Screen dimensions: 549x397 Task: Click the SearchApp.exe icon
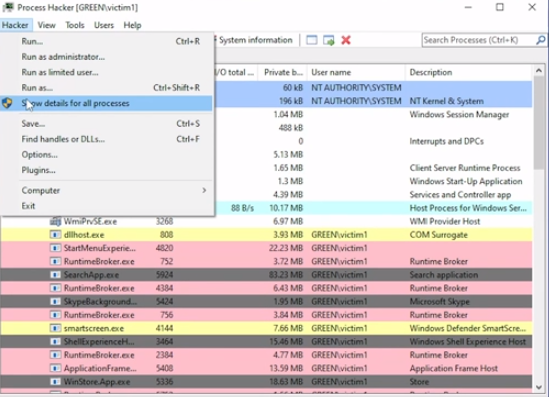click(x=55, y=275)
